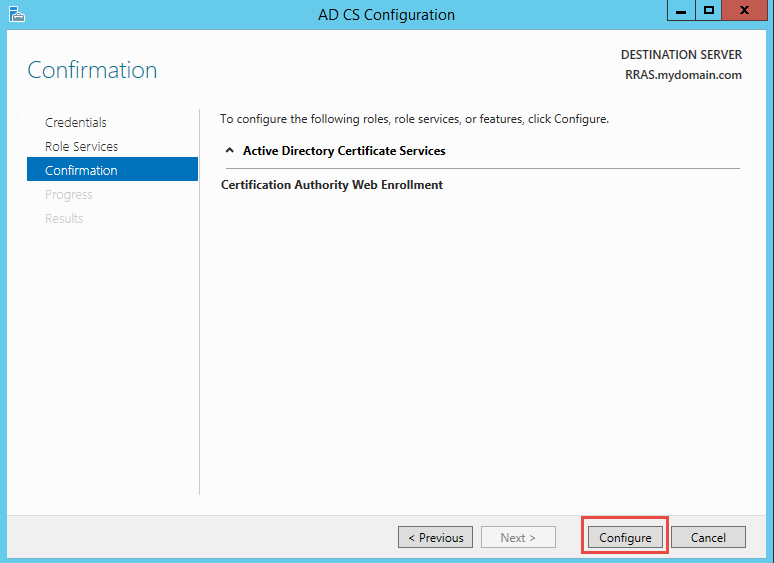
Task: Click the RRAS.mydomain.com server name
Action: [683, 75]
